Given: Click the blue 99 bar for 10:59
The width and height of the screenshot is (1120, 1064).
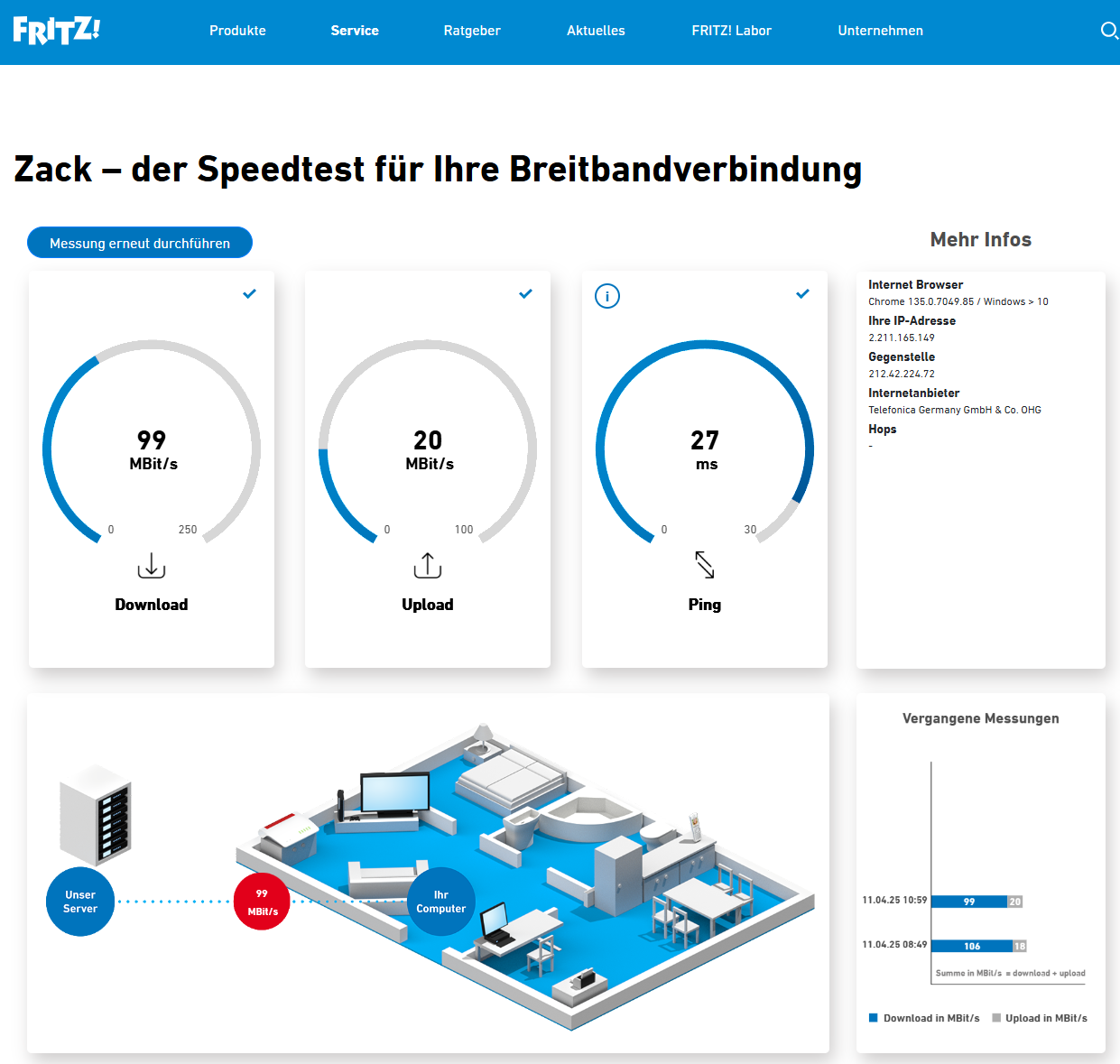Looking at the screenshot, I should click(x=969, y=902).
